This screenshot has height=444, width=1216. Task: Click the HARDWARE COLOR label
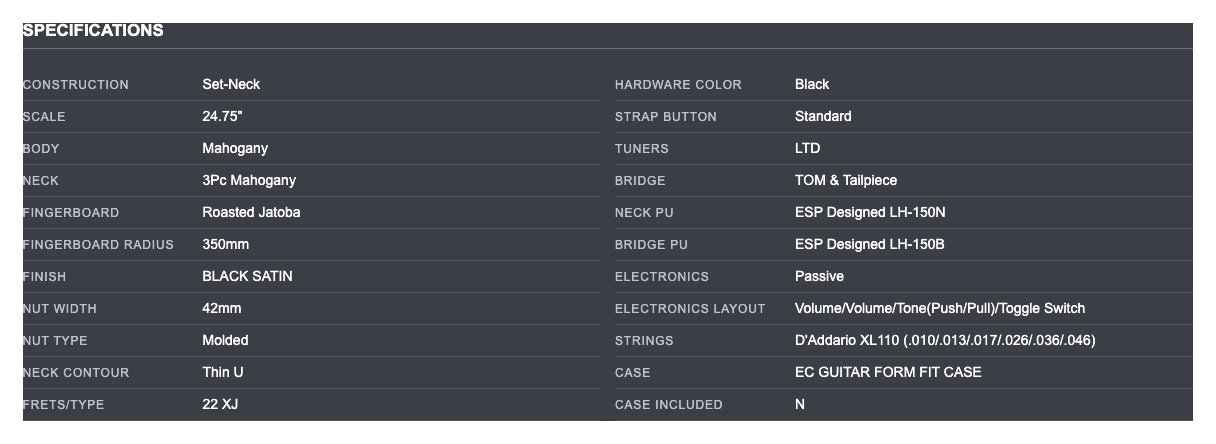pos(678,85)
